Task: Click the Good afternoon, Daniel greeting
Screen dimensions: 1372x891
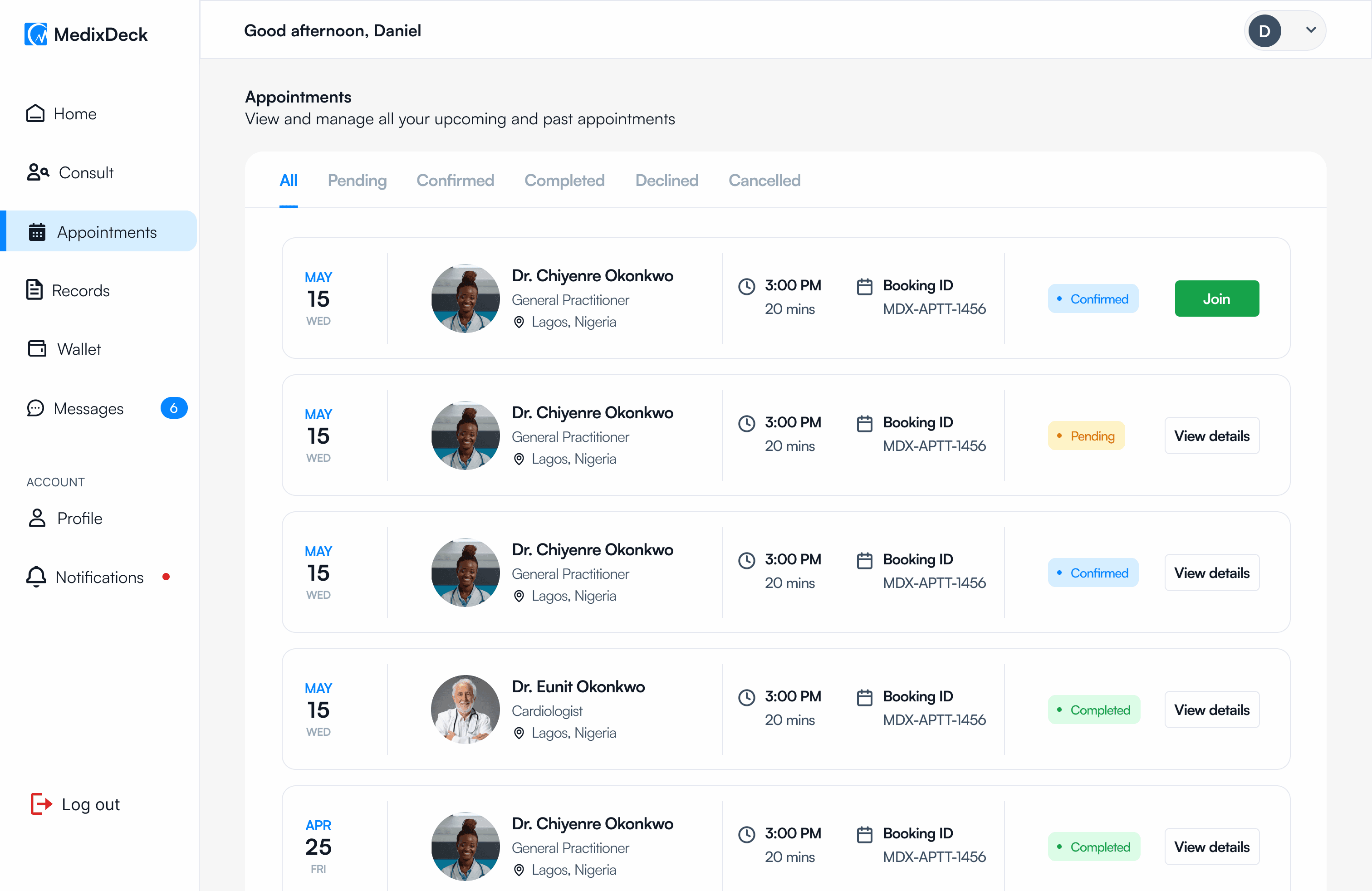Action: pos(333,31)
